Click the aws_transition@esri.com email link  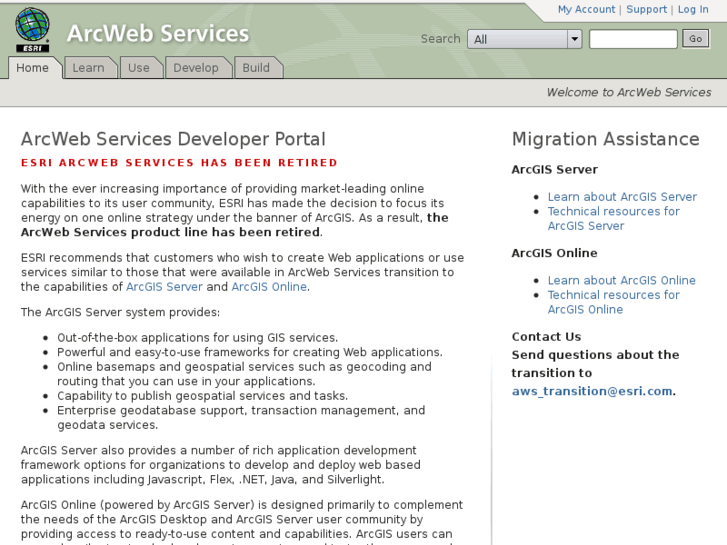[592, 391]
